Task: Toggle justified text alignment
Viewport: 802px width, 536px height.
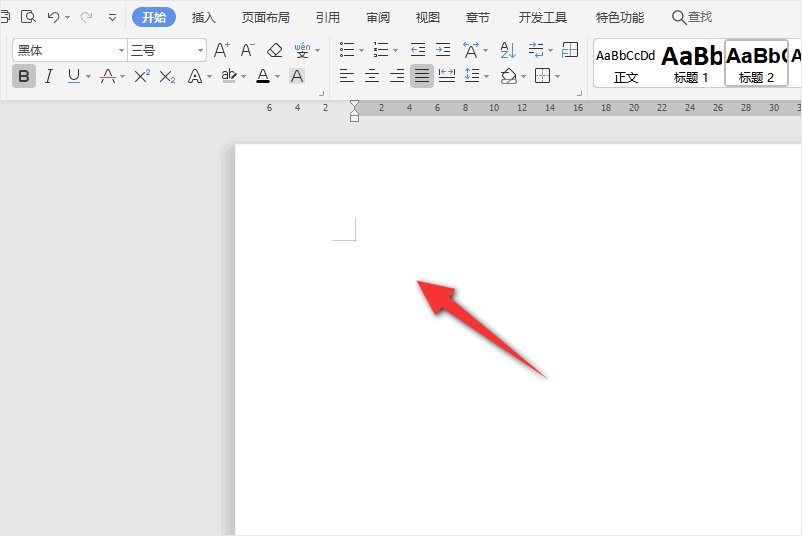Action: click(x=422, y=76)
